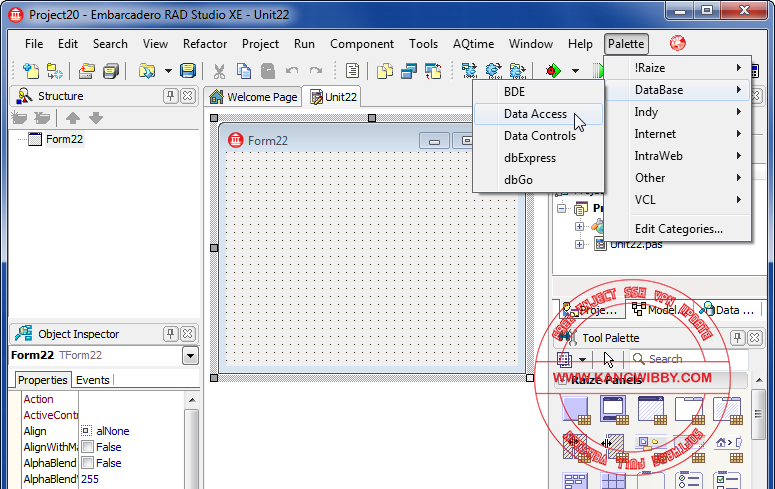The height and width of the screenshot is (489, 775).
Task: Expand the Unit22.pas tree node
Action: click(x=580, y=244)
